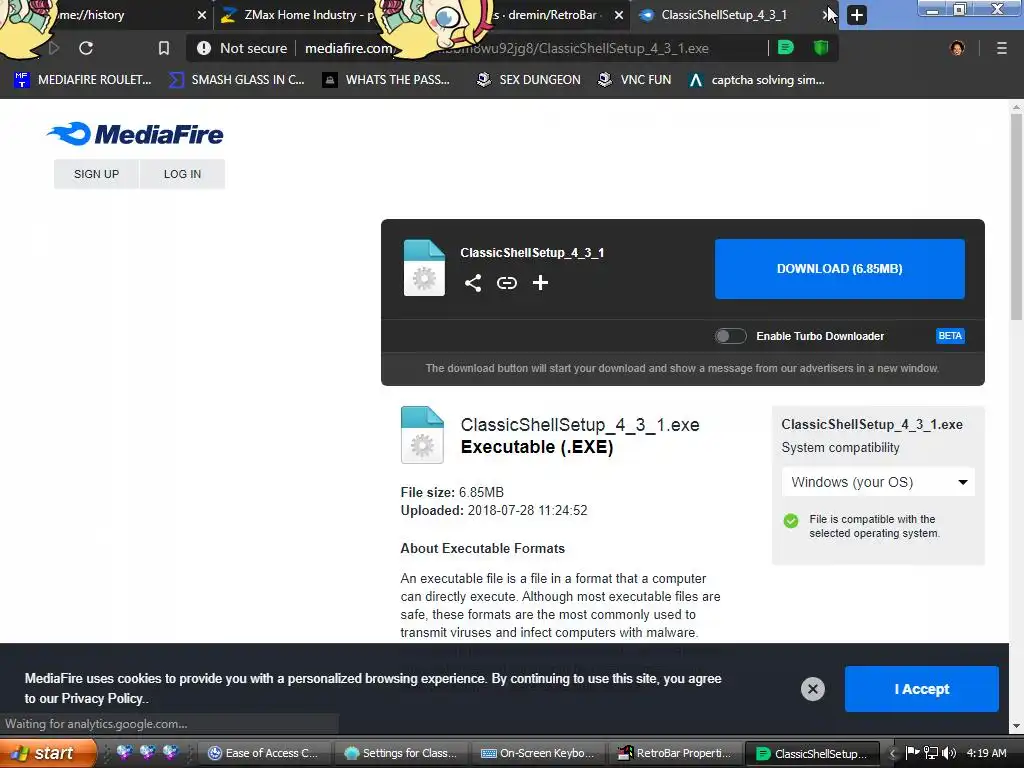Click the taskbar clock showing 4:19 AM
1024x768 pixels.
click(986, 753)
